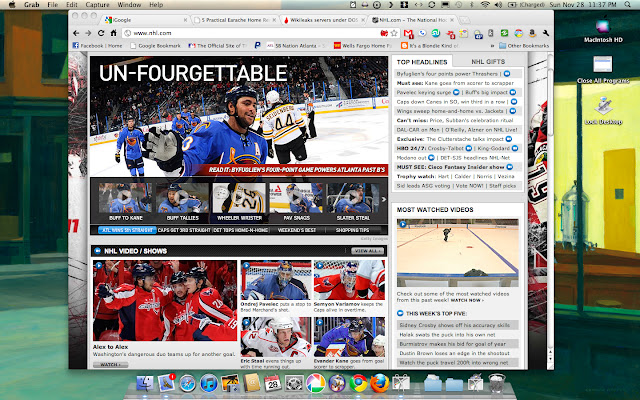Launch Safari from the dock
The height and width of the screenshot is (400, 640).
[x=187, y=384]
